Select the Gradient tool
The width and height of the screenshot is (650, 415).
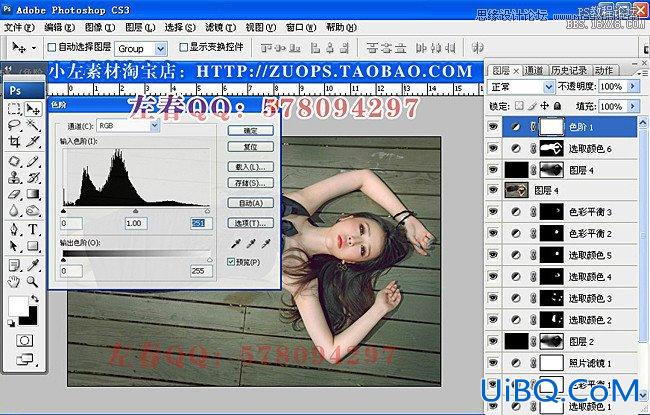pyautogui.click(x=33, y=194)
